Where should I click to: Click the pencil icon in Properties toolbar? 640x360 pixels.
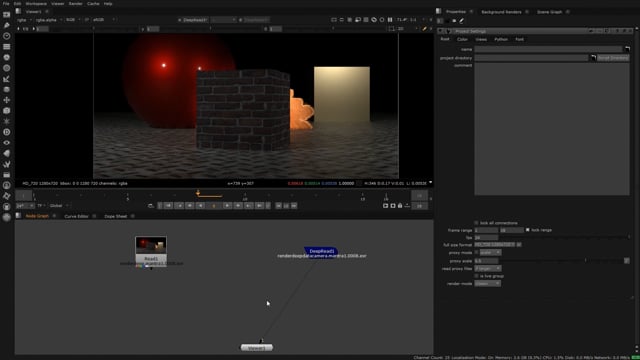[x=462, y=21]
